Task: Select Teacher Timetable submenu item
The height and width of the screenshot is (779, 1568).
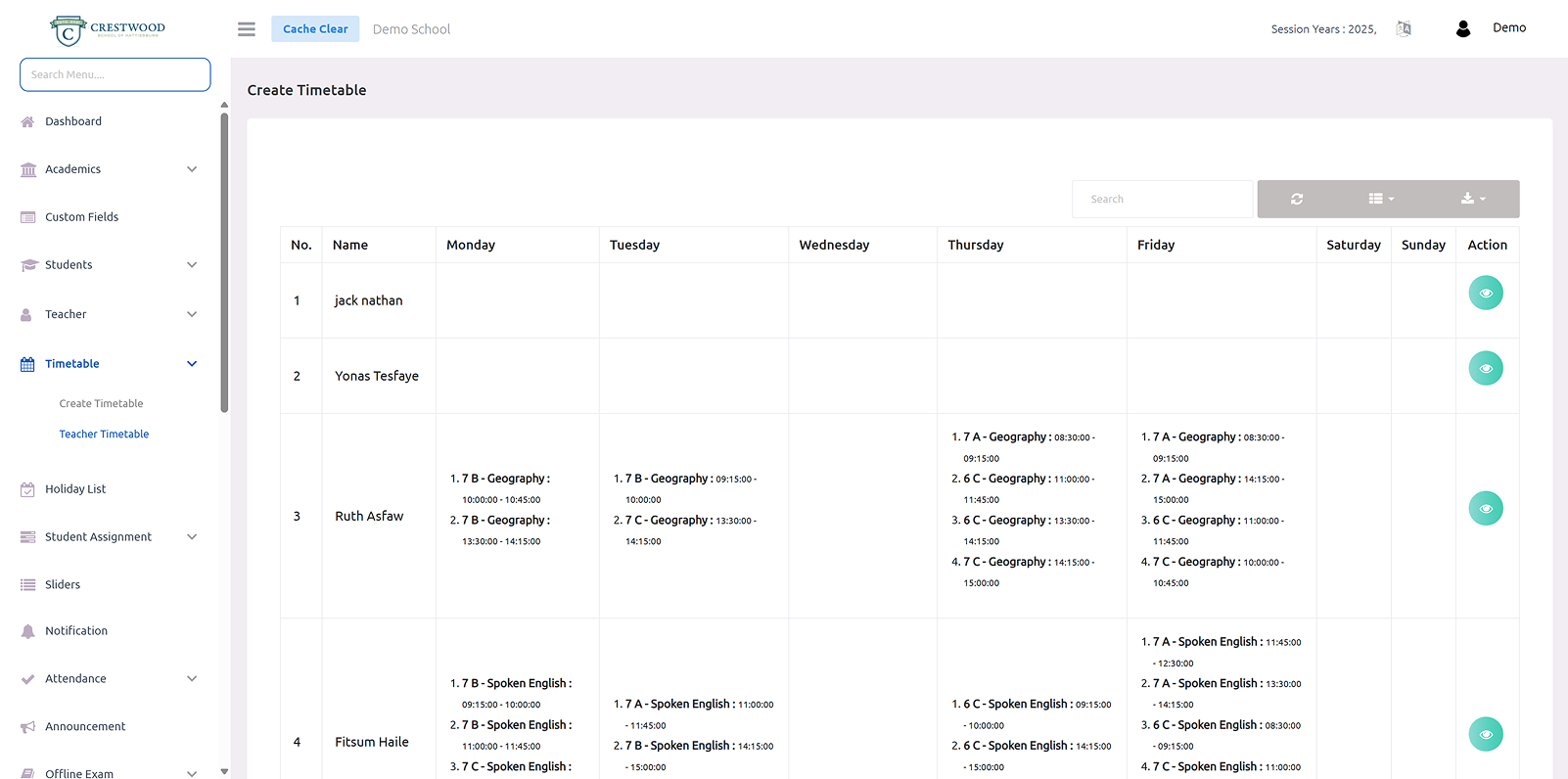Action: [x=104, y=435]
